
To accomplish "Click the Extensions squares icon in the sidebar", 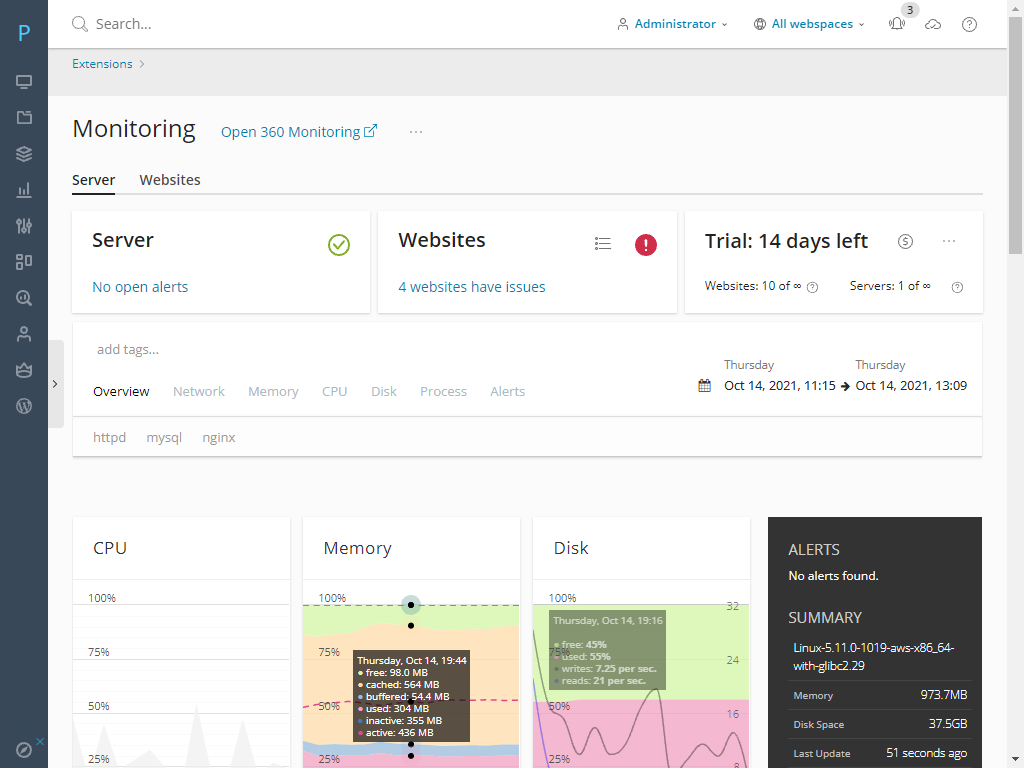I will (24, 261).
